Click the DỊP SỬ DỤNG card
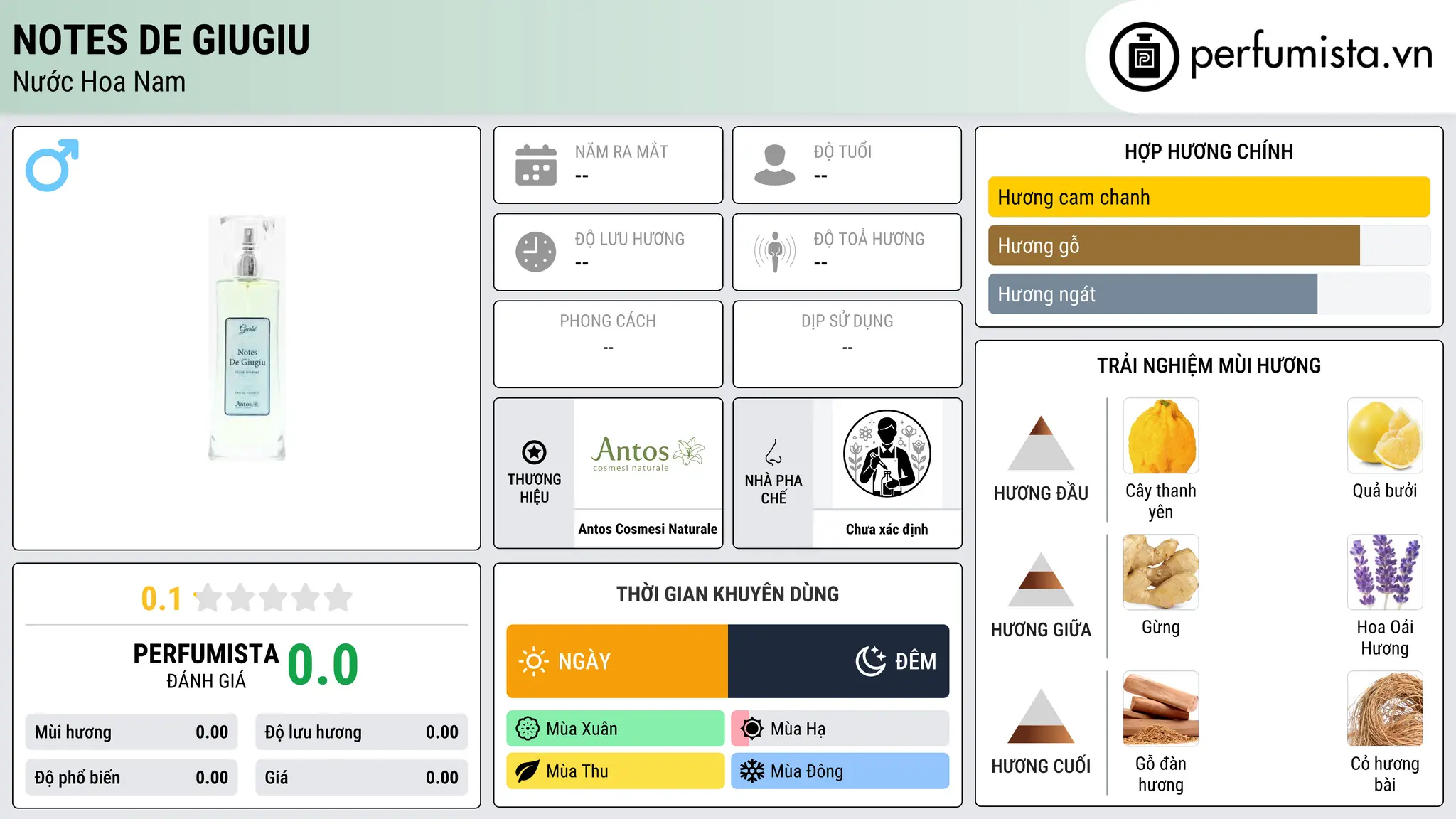Image resolution: width=1456 pixels, height=819 pixels. coord(847,344)
